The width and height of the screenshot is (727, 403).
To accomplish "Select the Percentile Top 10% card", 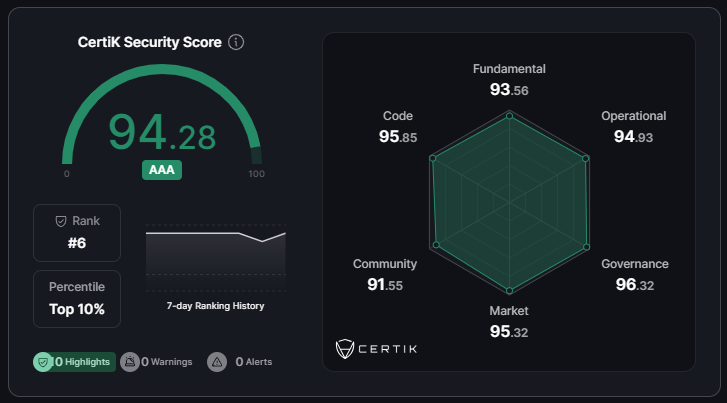I will coord(77,299).
